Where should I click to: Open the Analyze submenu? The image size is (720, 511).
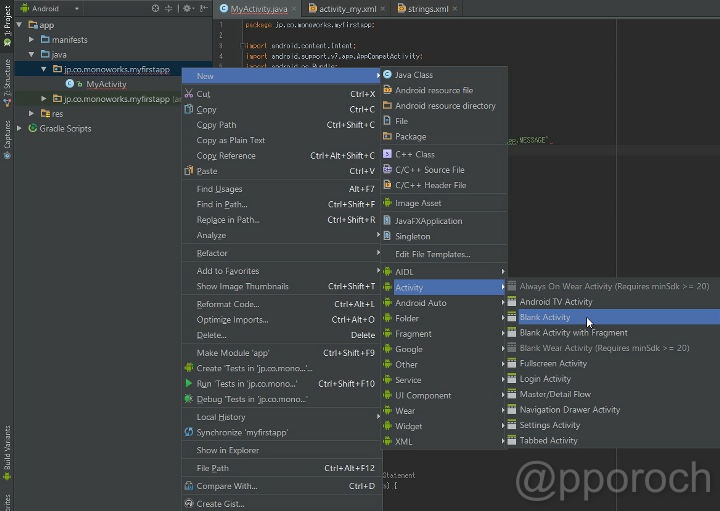(281, 235)
